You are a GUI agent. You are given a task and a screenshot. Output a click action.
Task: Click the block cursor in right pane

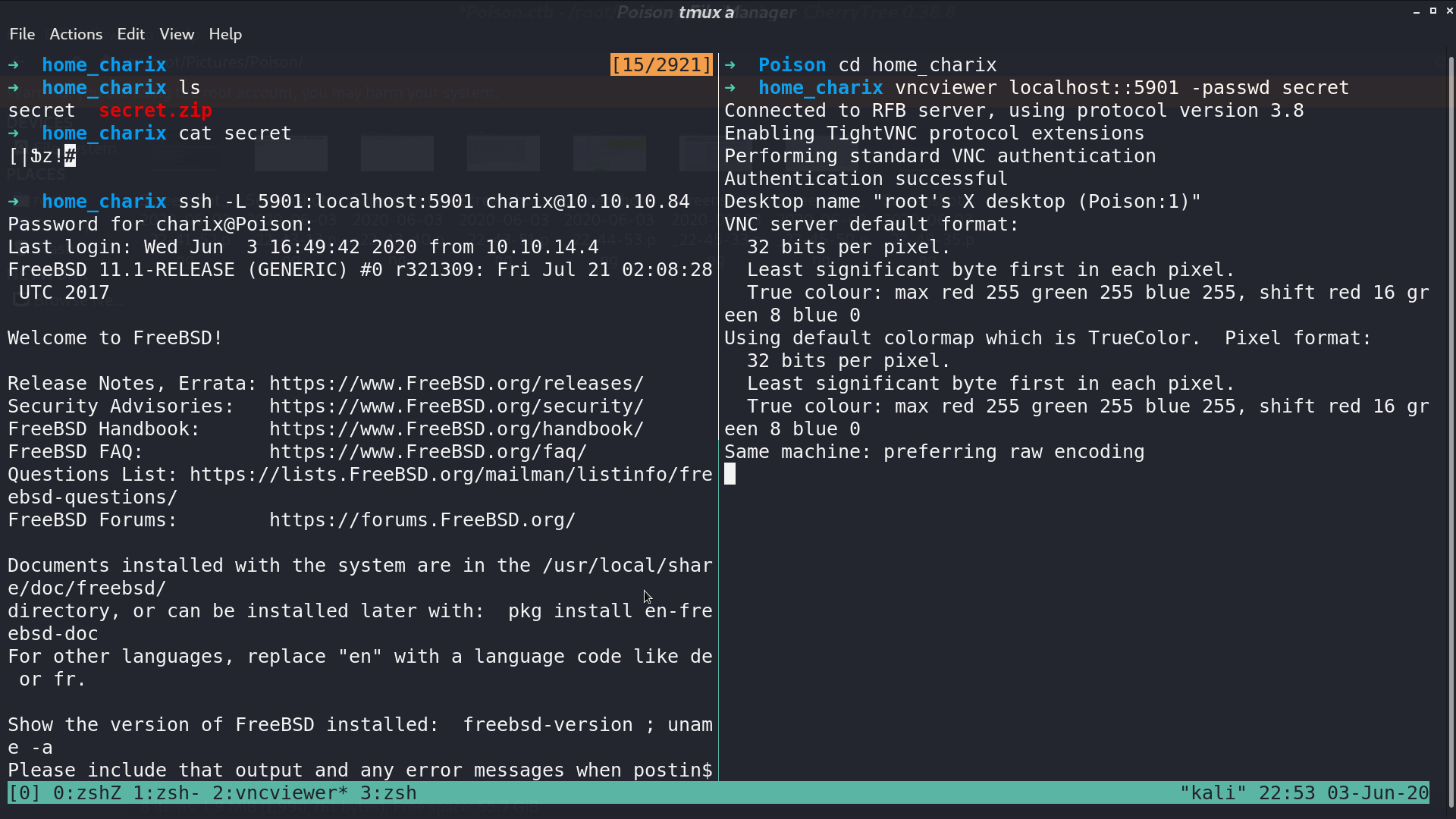click(x=730, y=475)
